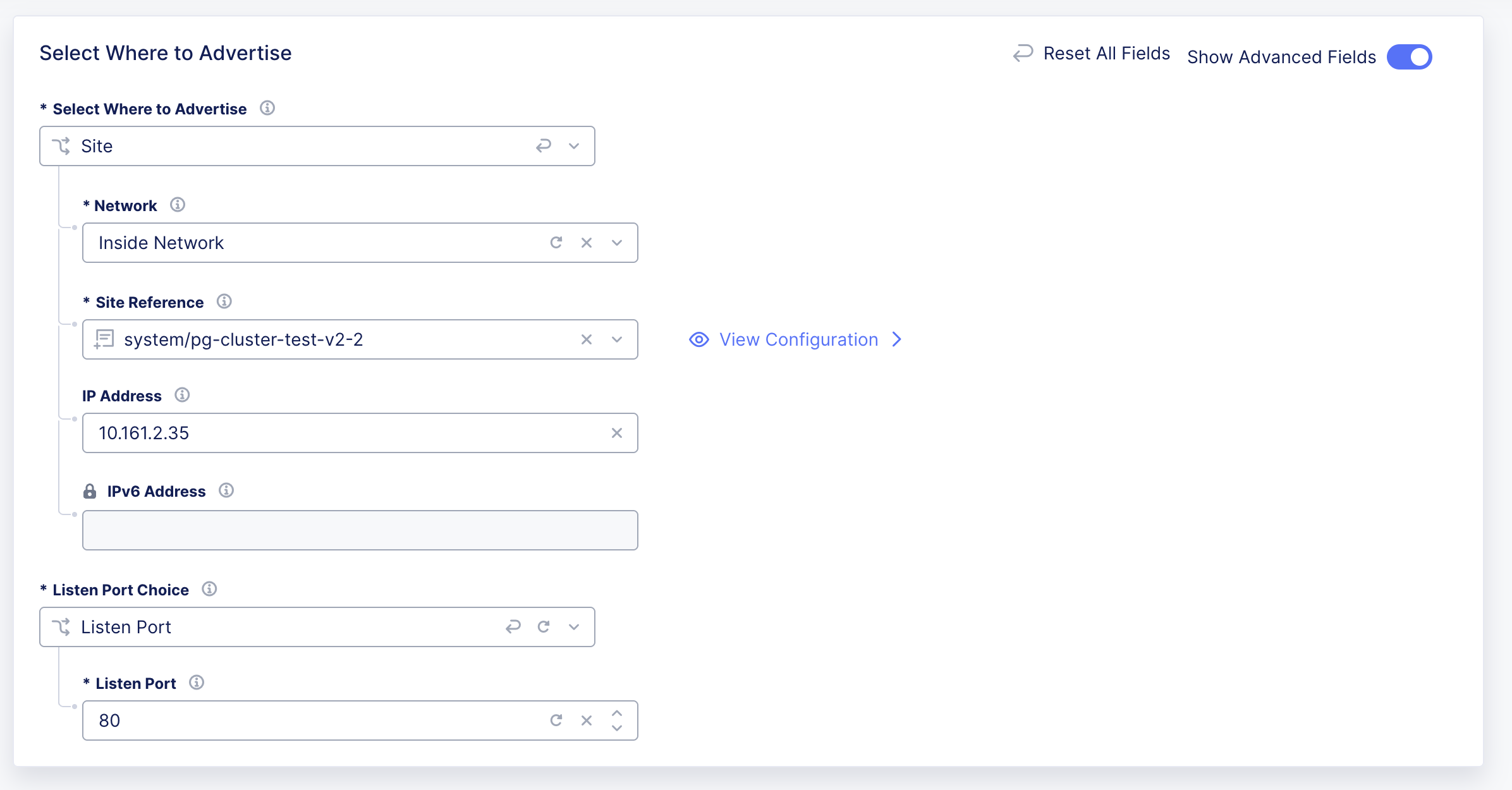This screenshot has height=790, width=1512.
Task: Clear system/pg-cluster-test-v2-2 using the X icon
Action: (587, 339)
